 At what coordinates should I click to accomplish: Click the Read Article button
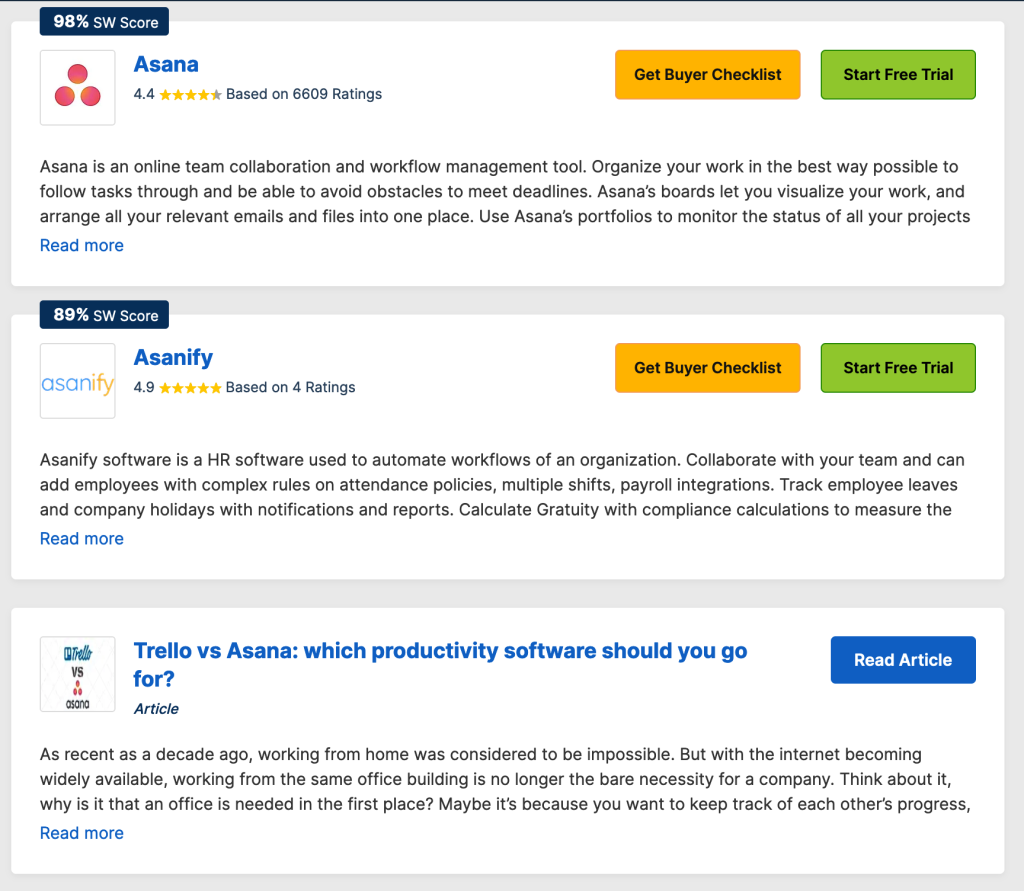pyautogui.click(x=903, y=660)
